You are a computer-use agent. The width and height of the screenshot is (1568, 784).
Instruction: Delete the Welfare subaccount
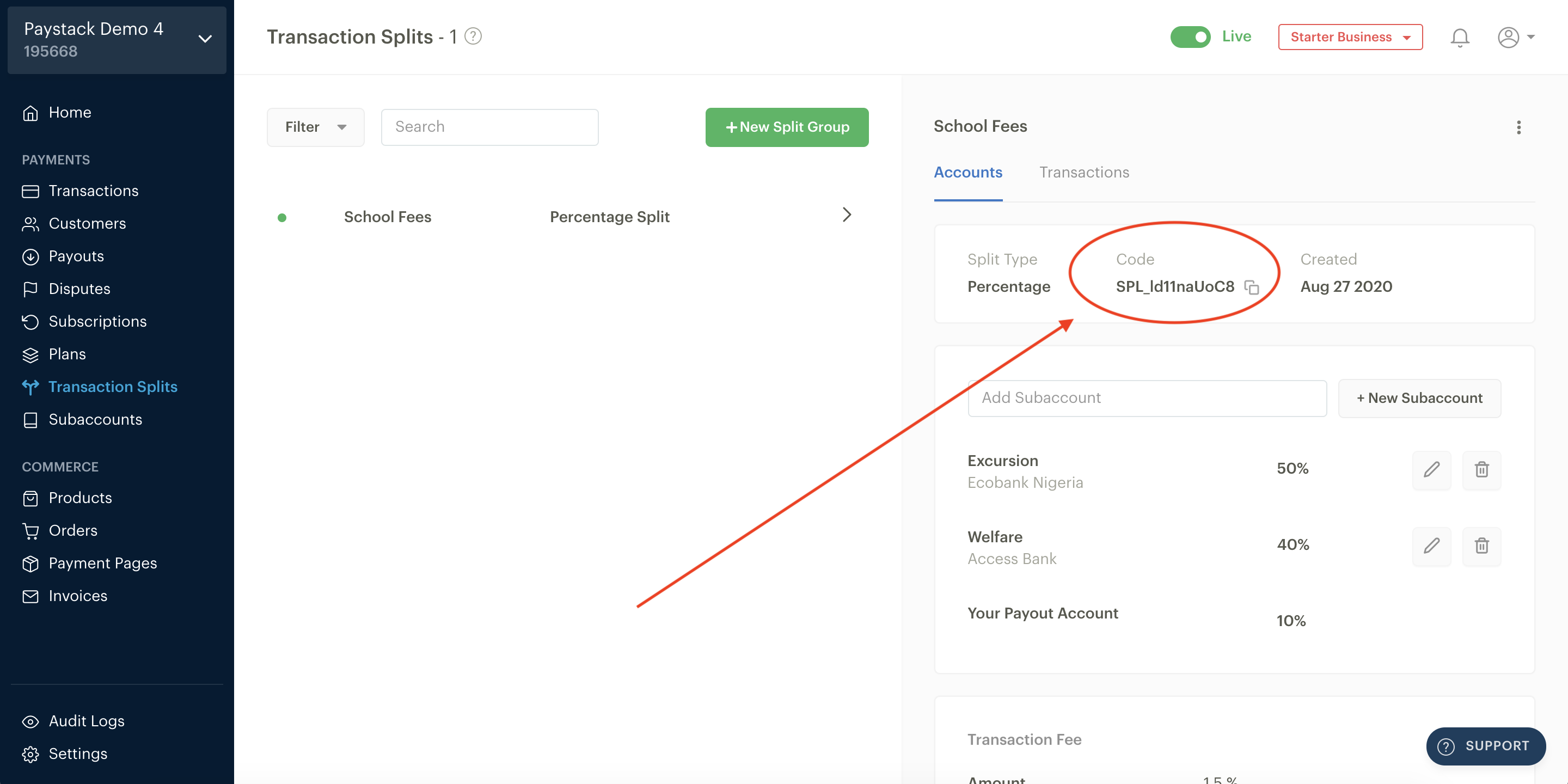tap(1481, 546)
